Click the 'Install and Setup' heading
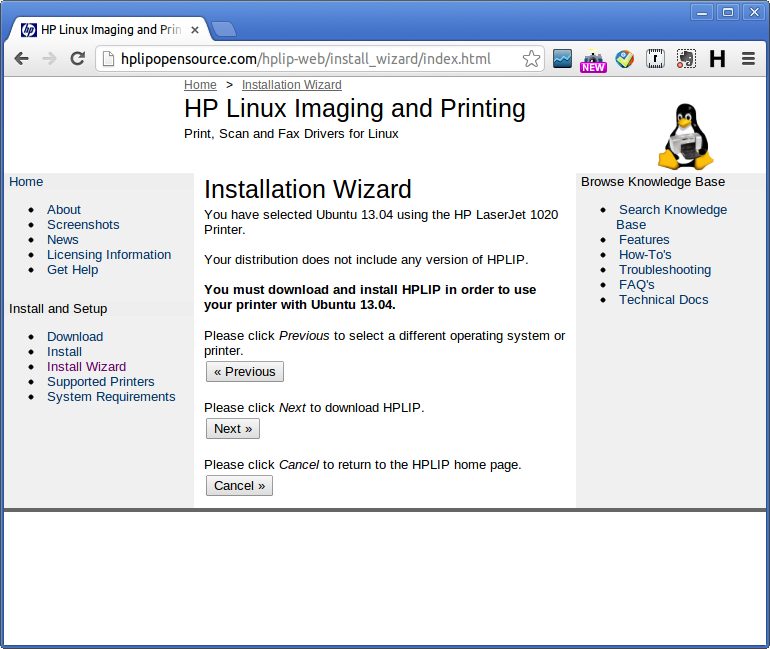This screenshot has width=770, height=649. click(x=58, y=309)
